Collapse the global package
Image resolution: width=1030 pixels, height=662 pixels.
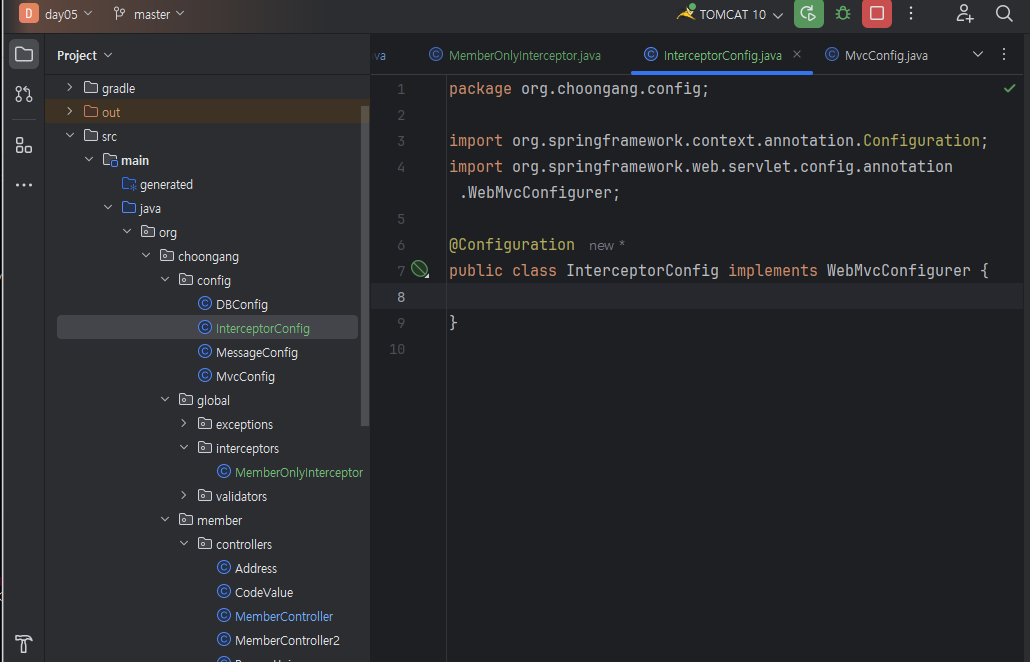(x=165, y=399)
